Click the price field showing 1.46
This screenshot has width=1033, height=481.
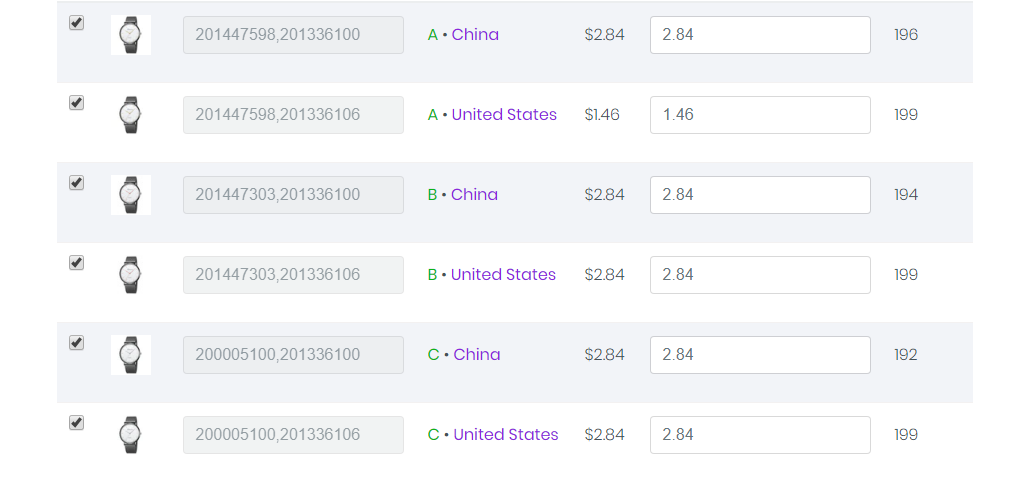coord(760,115)
